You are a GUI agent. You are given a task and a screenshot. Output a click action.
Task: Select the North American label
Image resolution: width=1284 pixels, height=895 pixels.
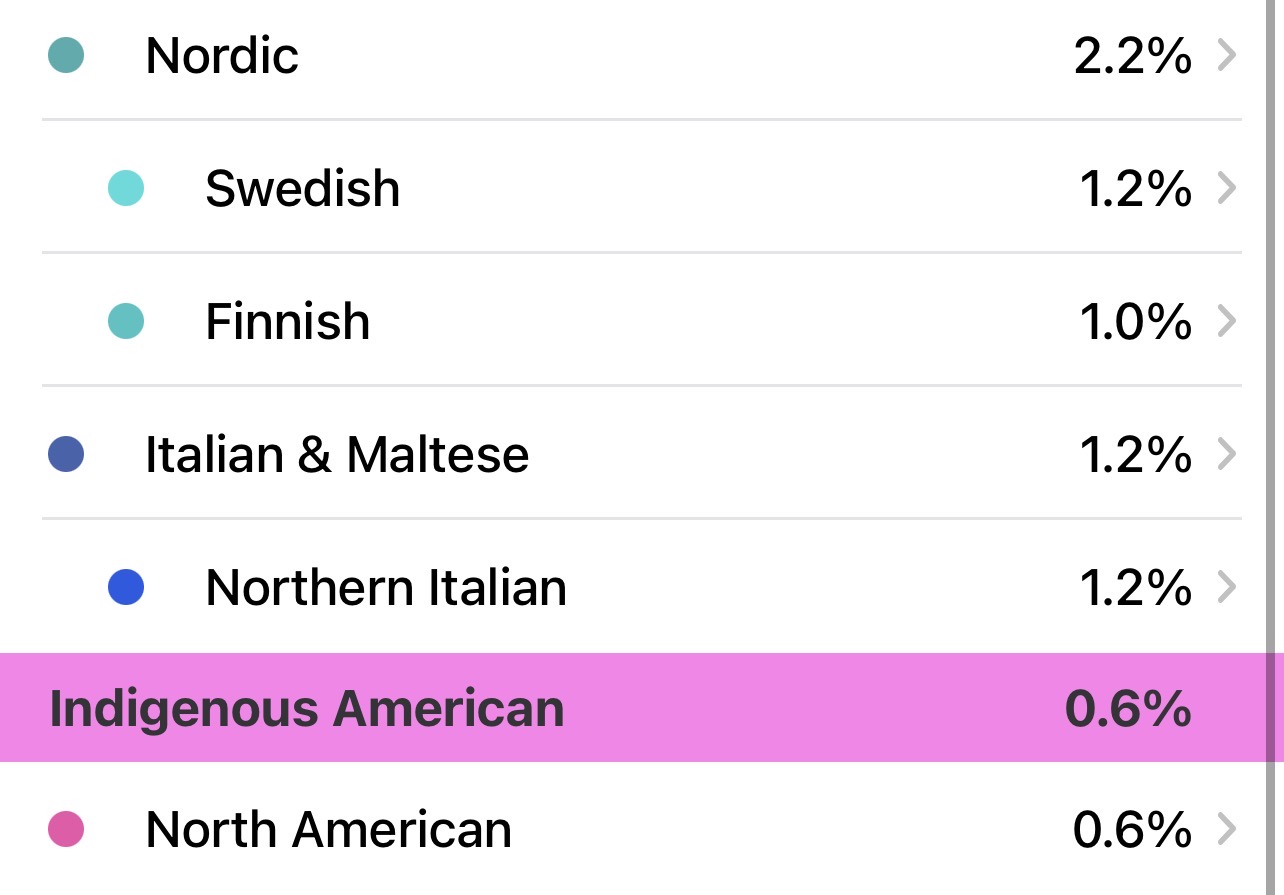(329, 829)
